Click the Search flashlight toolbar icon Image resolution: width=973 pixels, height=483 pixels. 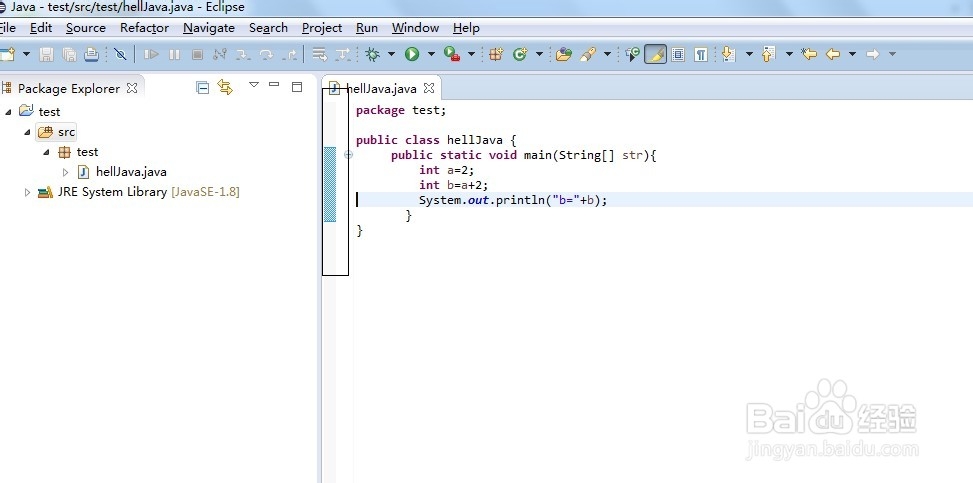(x=588, y=55)
